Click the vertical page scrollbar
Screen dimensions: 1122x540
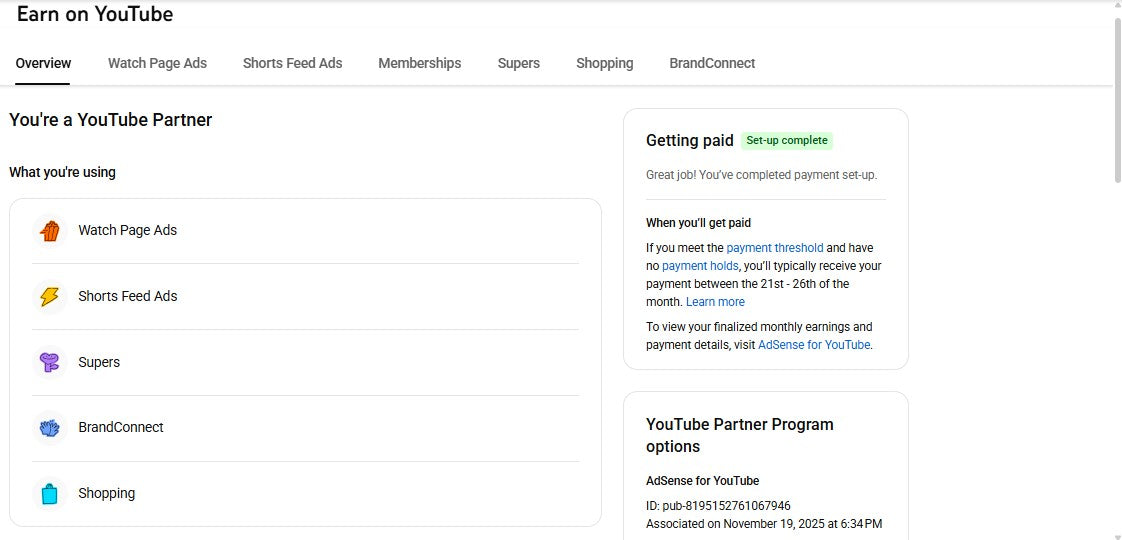[x=1116, y=100]
